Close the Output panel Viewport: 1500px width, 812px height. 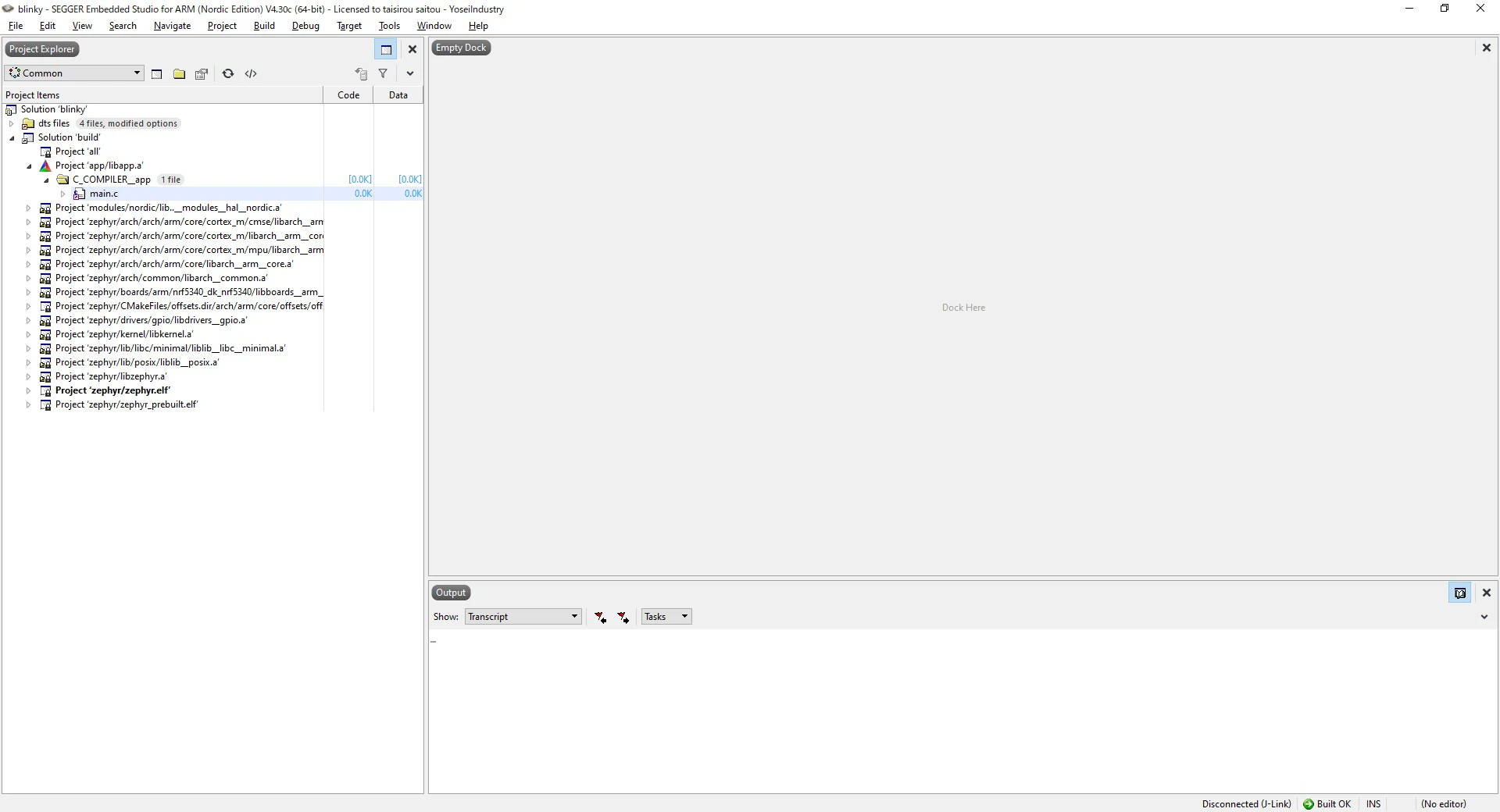[x=1487, y=593]
